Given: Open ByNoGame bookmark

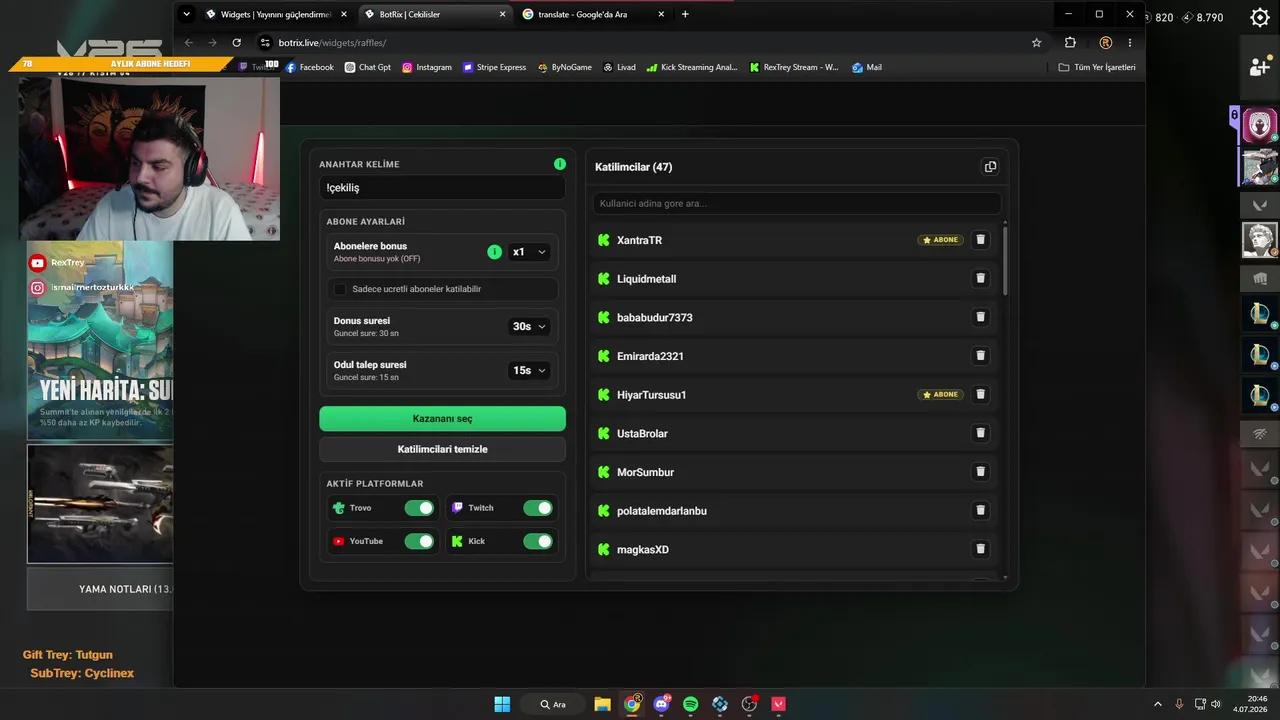Looking at the screenshot, I should [564, 67].
